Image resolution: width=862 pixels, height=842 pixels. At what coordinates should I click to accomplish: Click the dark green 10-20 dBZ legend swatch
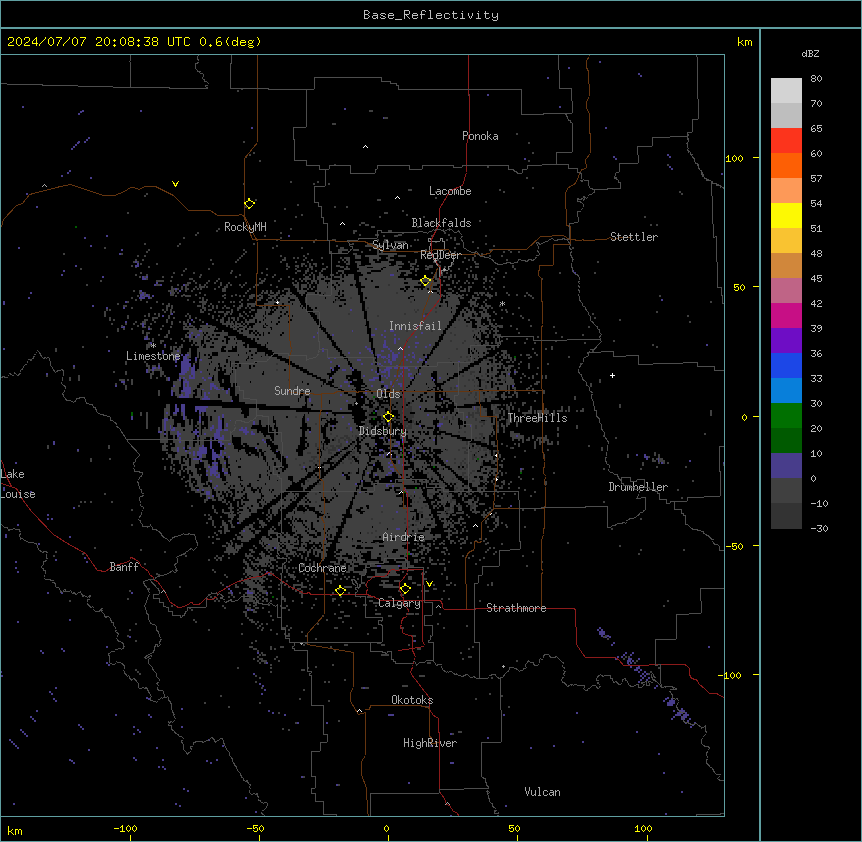(x=786, y=441)
